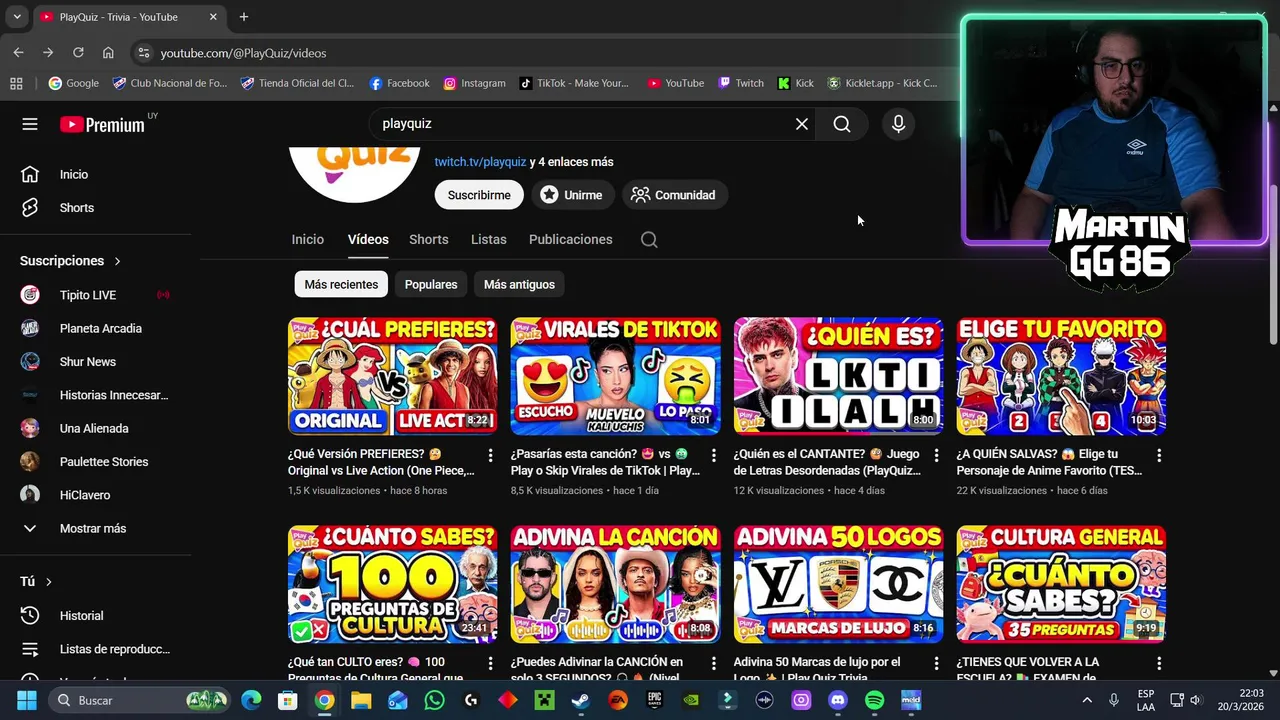Open Chrome apps grid in bookmarks bar
This screenshot has height=720, width=1280.
coord(16,83)
